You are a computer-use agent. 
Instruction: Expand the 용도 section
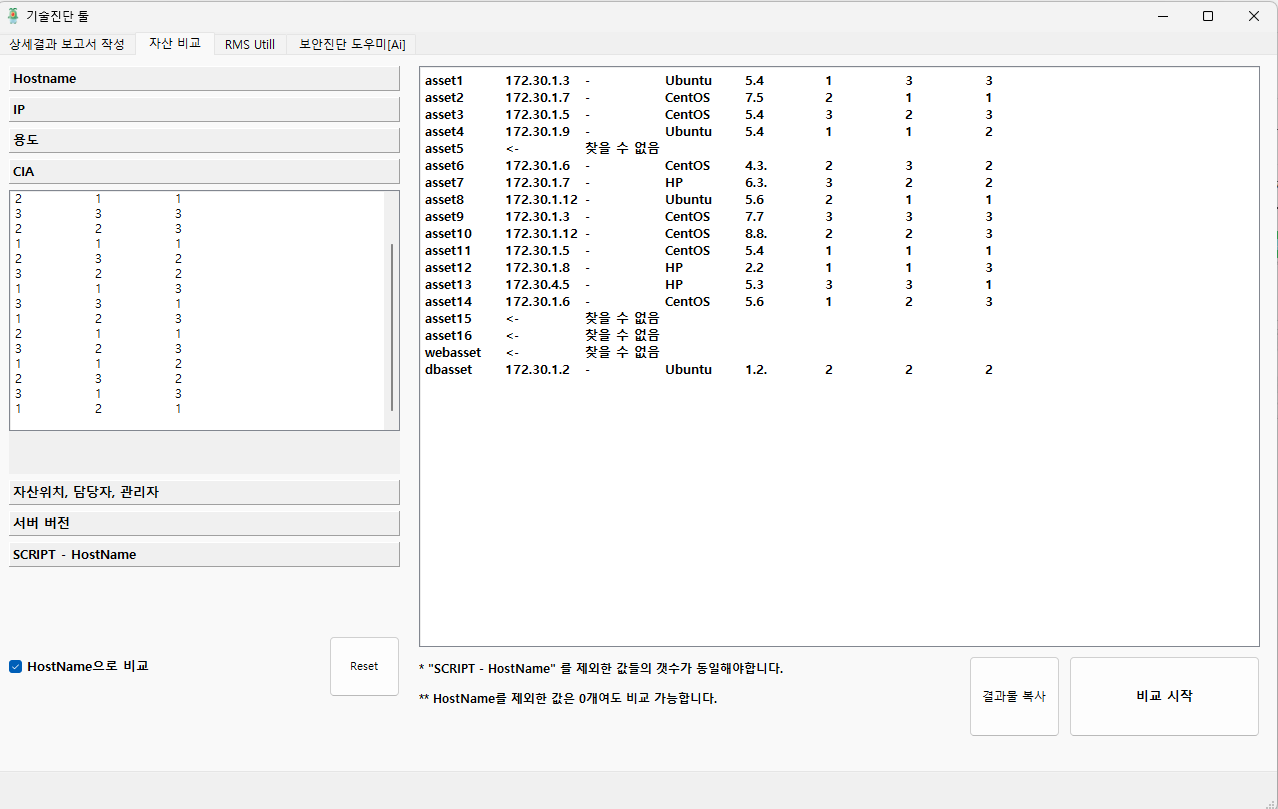pyautogui.click(x=204, y=140)
